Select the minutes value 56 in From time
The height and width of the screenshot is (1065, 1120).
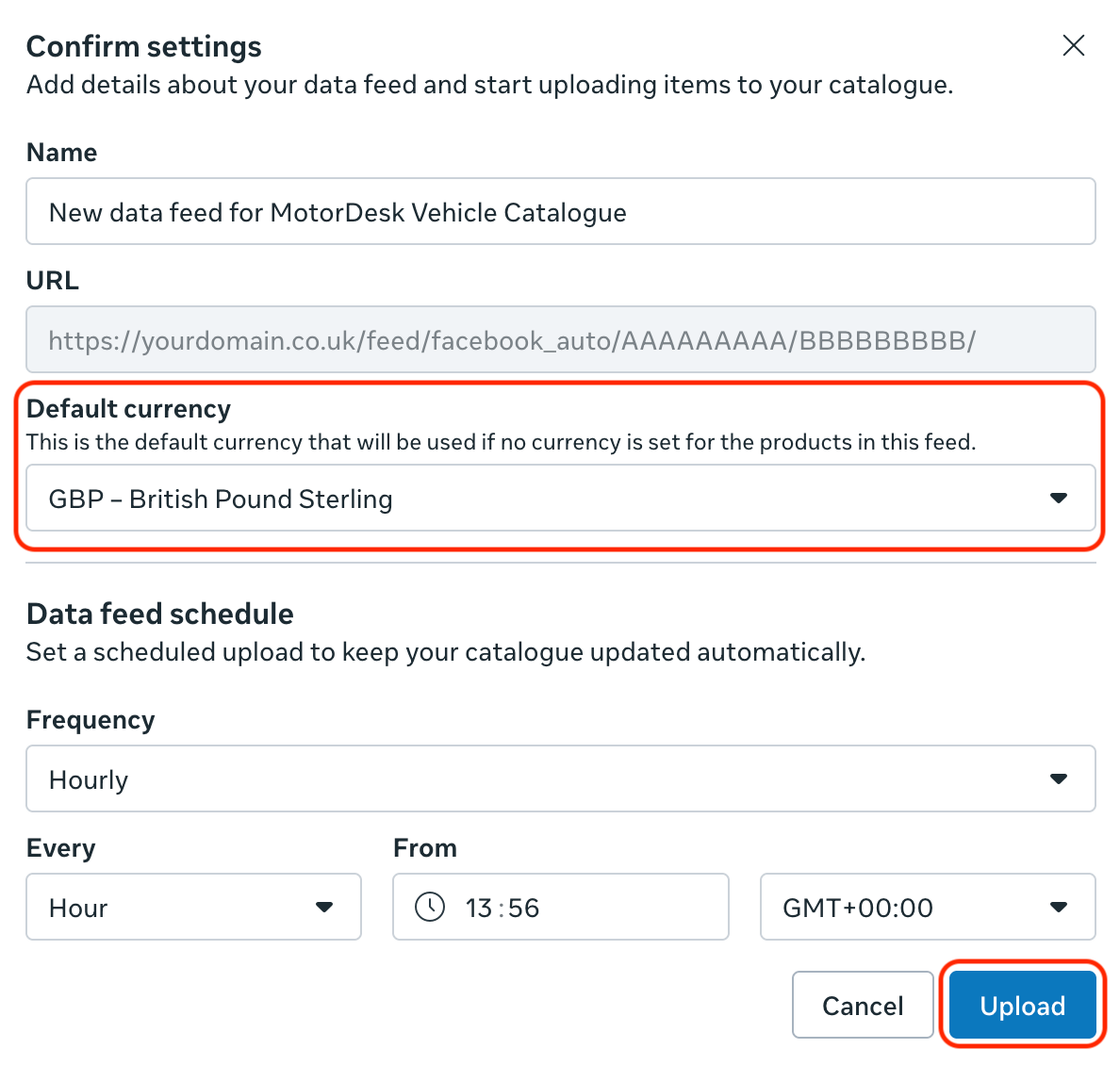[524, 909]
